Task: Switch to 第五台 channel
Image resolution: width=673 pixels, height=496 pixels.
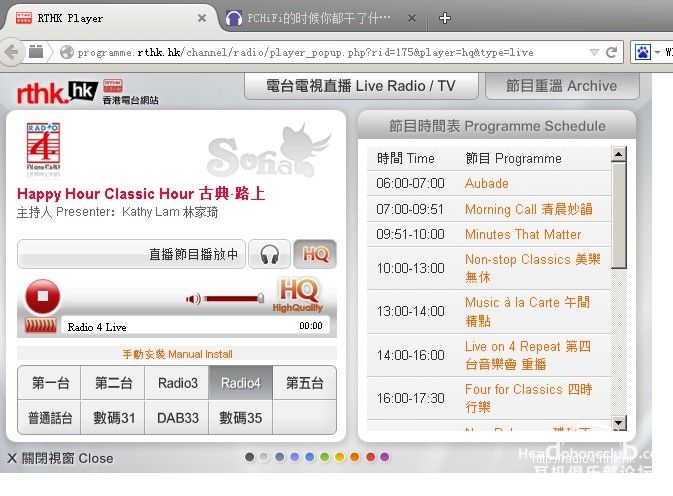Action: pos(304,383)
